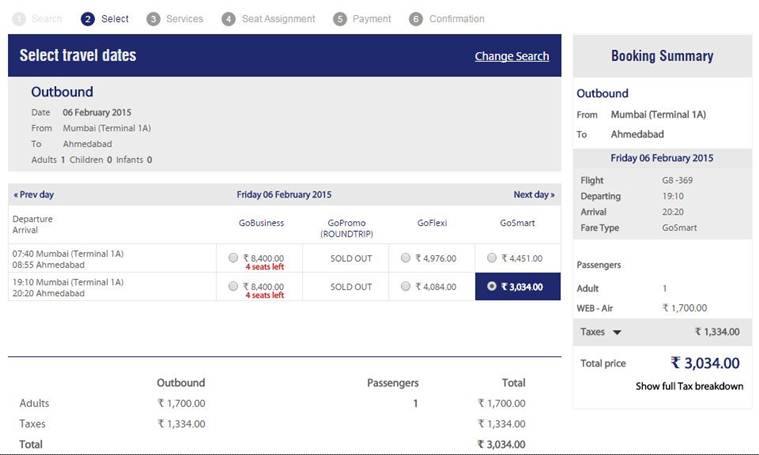Go to Next day flights
The width and height of the screenshot is (759, 455).
tap(534, 195)
